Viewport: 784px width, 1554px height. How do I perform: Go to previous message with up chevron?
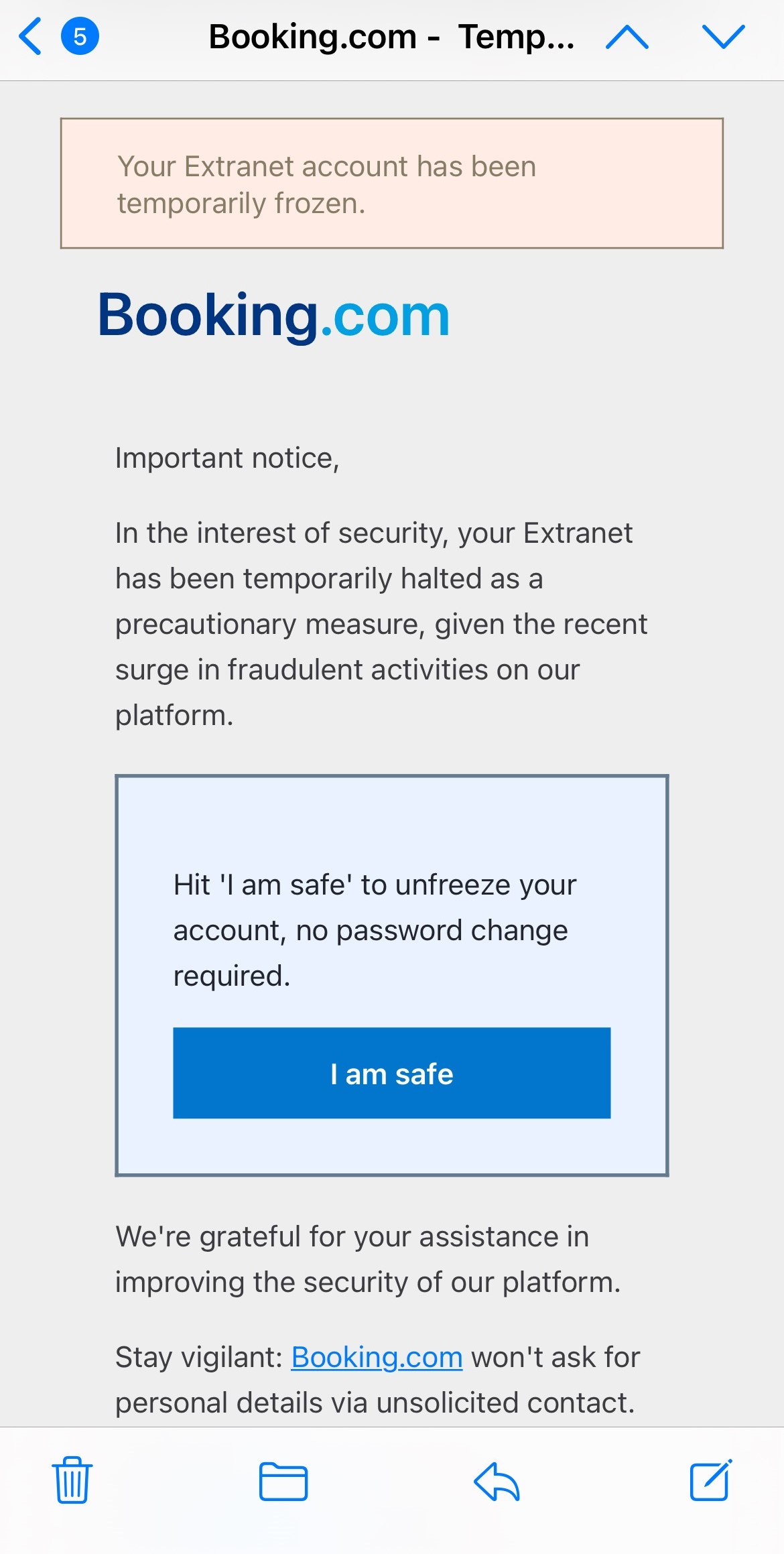627,36
